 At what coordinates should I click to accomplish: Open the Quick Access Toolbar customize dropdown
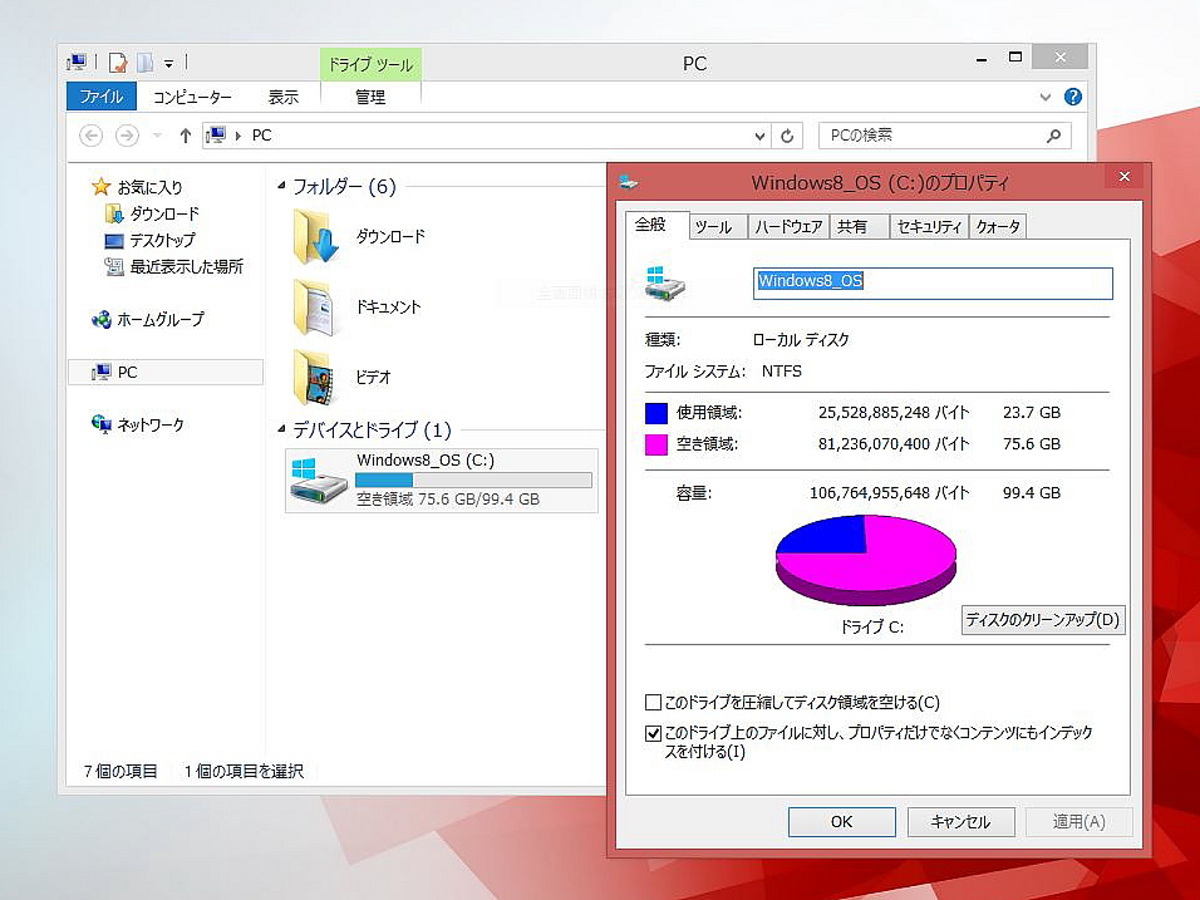click(x=169, y=64)
